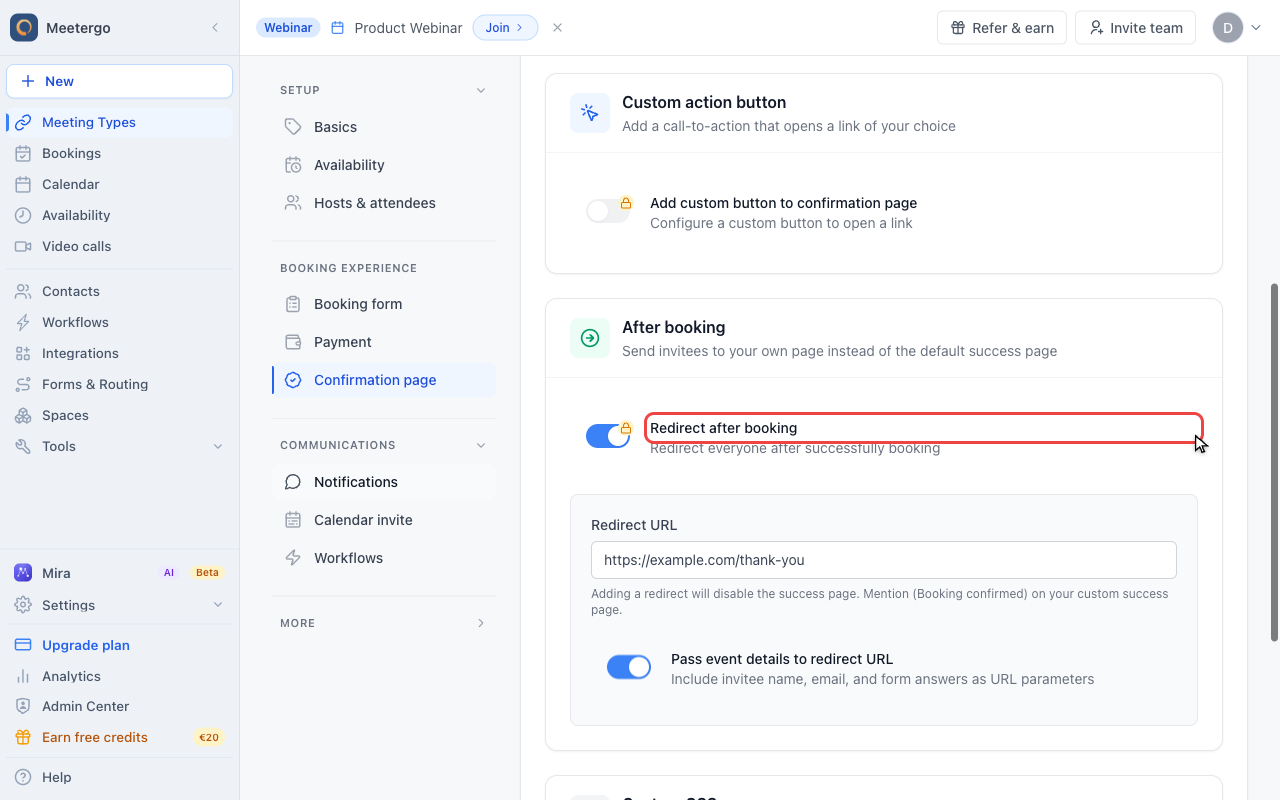
Task: Click the Video calls camera icon
Action: (x=23, y=246)
